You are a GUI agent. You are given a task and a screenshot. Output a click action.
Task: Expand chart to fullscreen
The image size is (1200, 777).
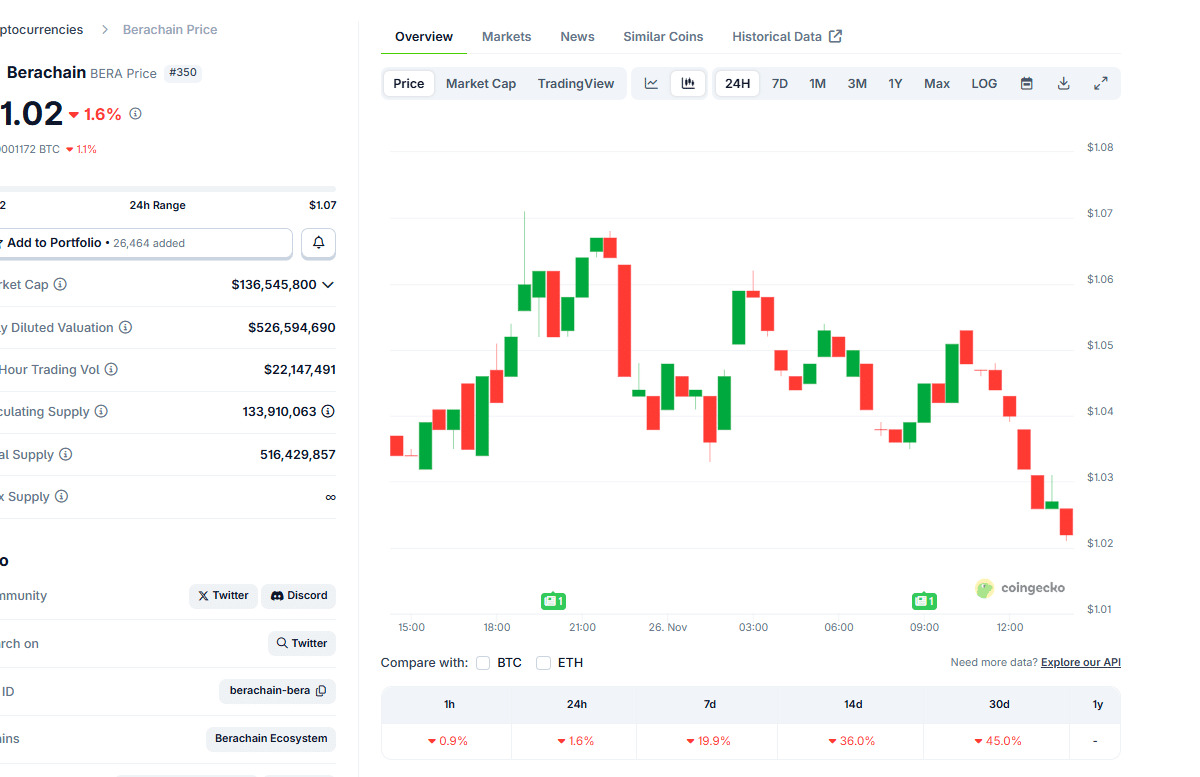pyautogui.click(x=1101, y=84)
